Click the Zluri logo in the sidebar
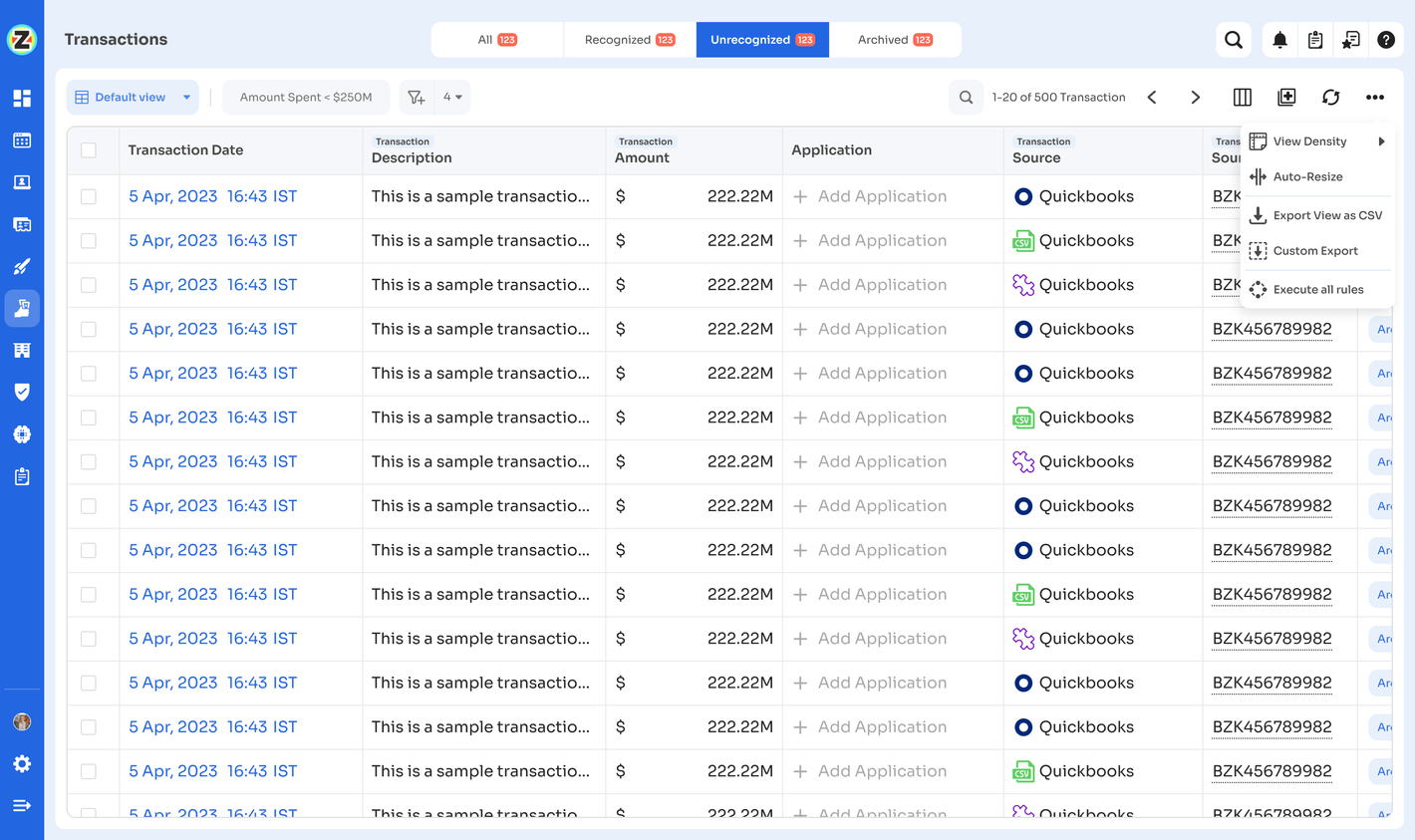 pyautogui.click(x=22, y=40)
